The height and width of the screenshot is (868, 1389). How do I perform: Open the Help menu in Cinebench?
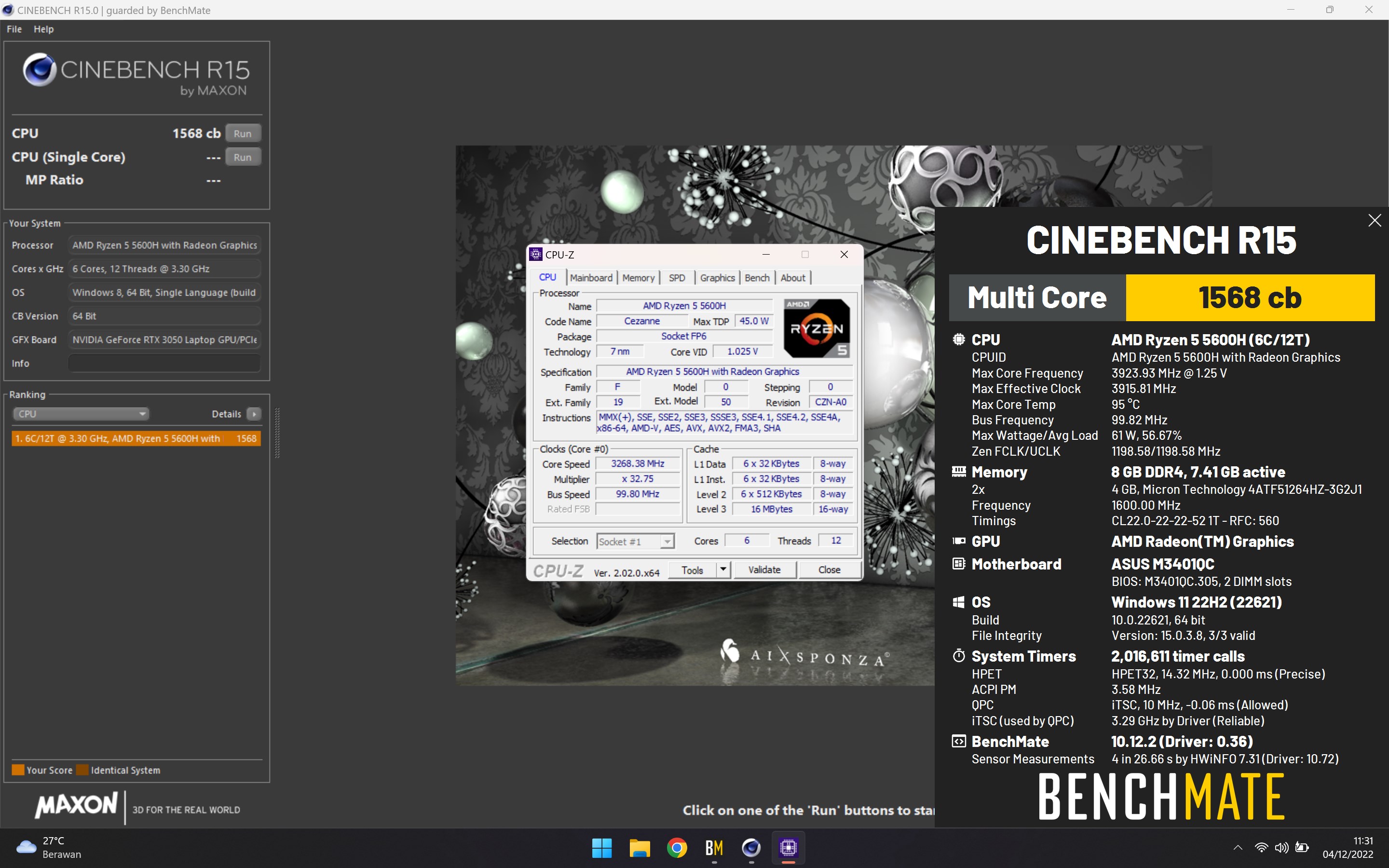point(43,29)
